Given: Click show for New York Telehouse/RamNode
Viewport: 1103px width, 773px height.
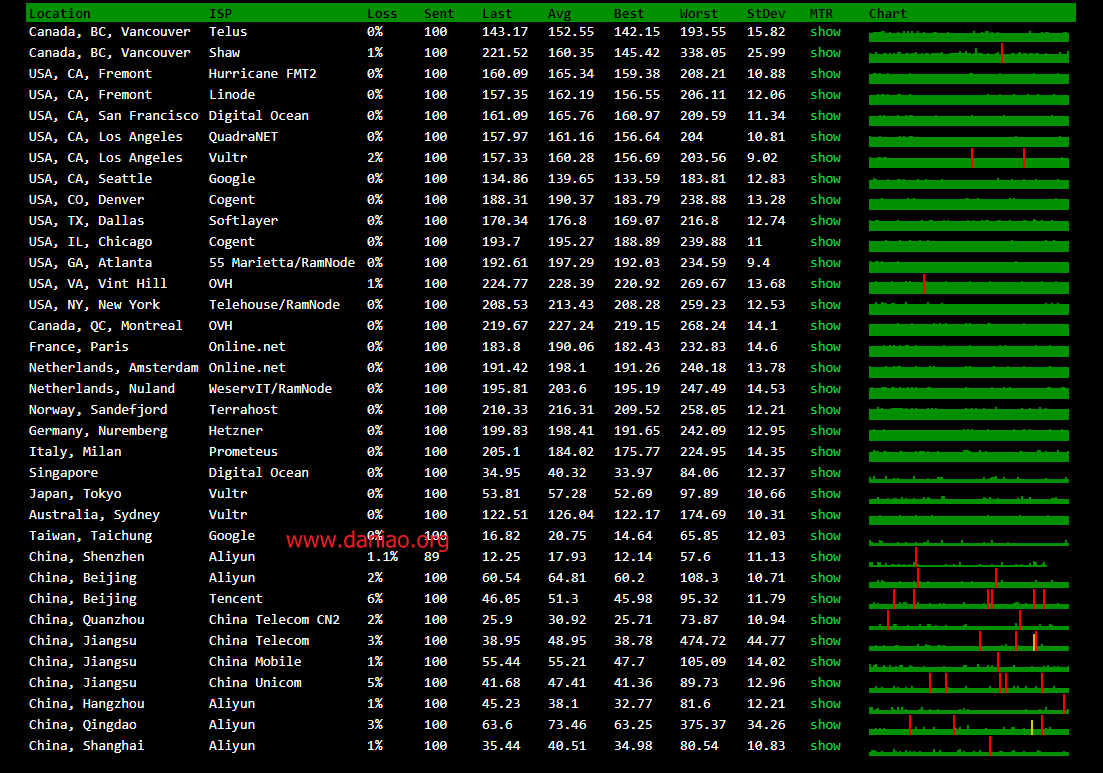Looking at the screenshot, I should pos(825,305).
